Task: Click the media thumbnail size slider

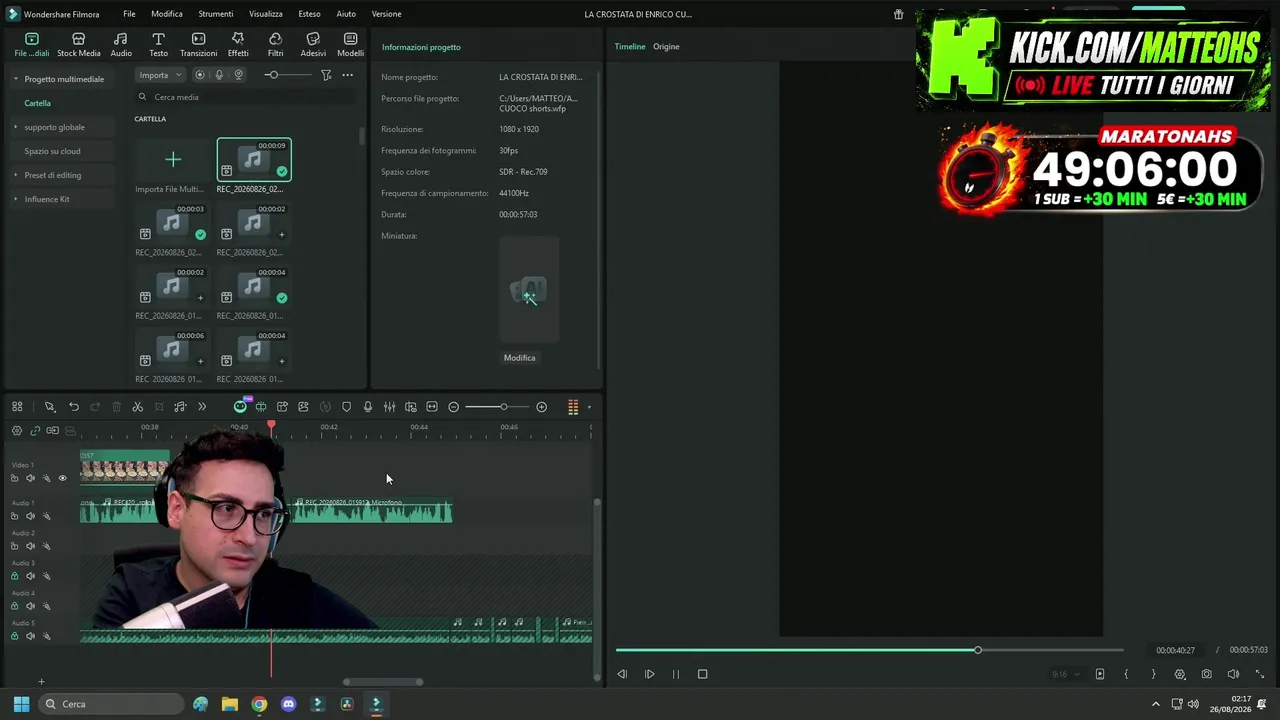Action: (272, 75)
